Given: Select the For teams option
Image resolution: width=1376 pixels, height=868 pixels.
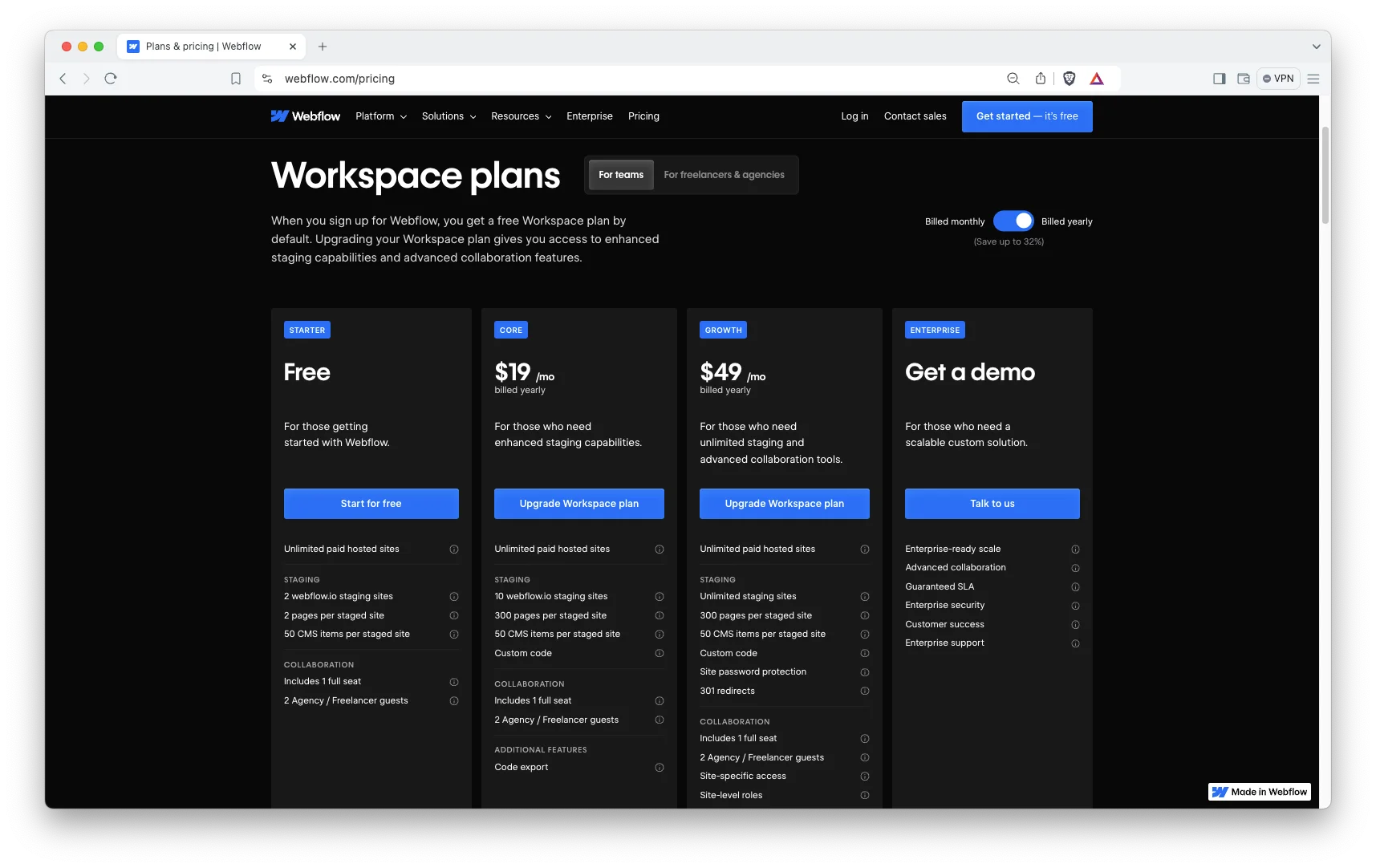Looking at the screenshot, I should (x=620, y=175).
